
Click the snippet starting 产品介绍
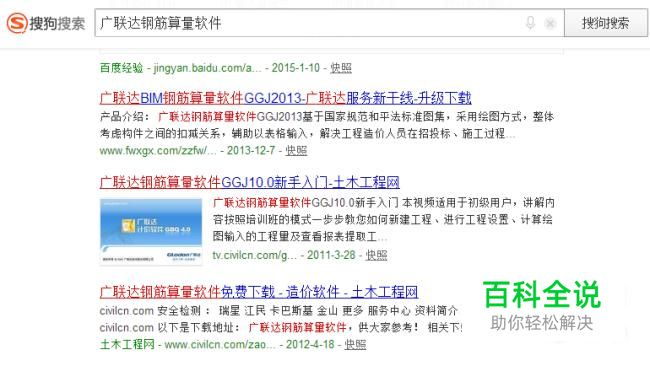point(327,125)
